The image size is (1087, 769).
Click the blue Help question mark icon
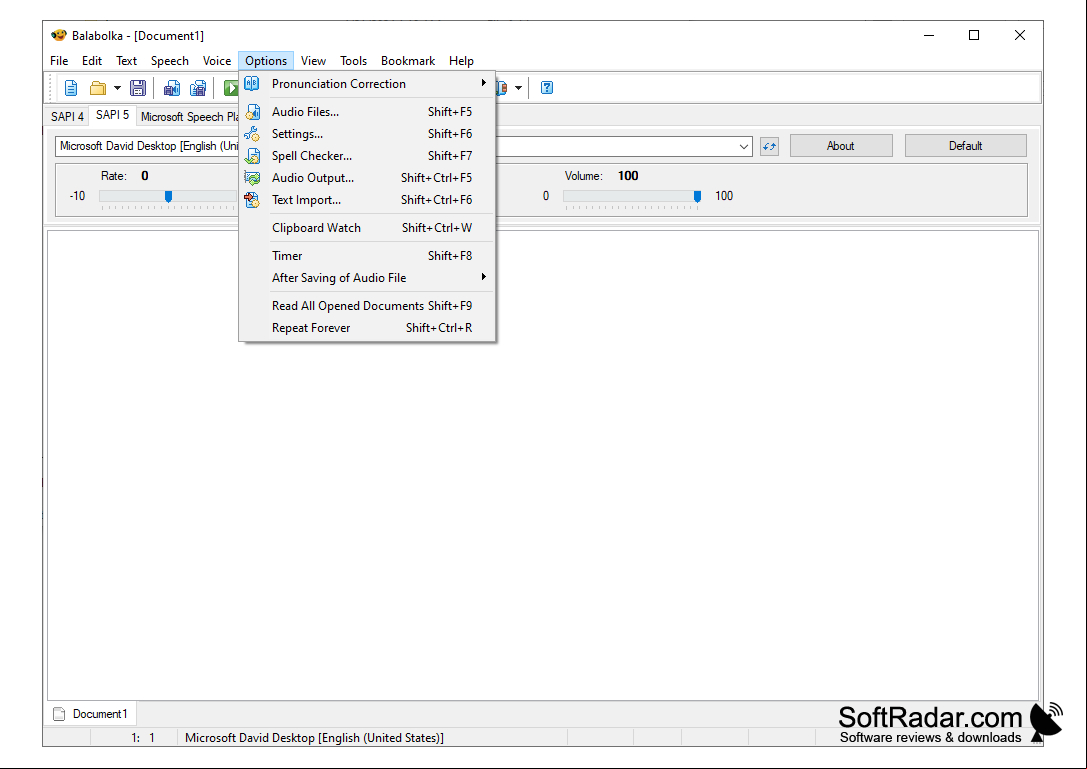(x=547, y=88)
